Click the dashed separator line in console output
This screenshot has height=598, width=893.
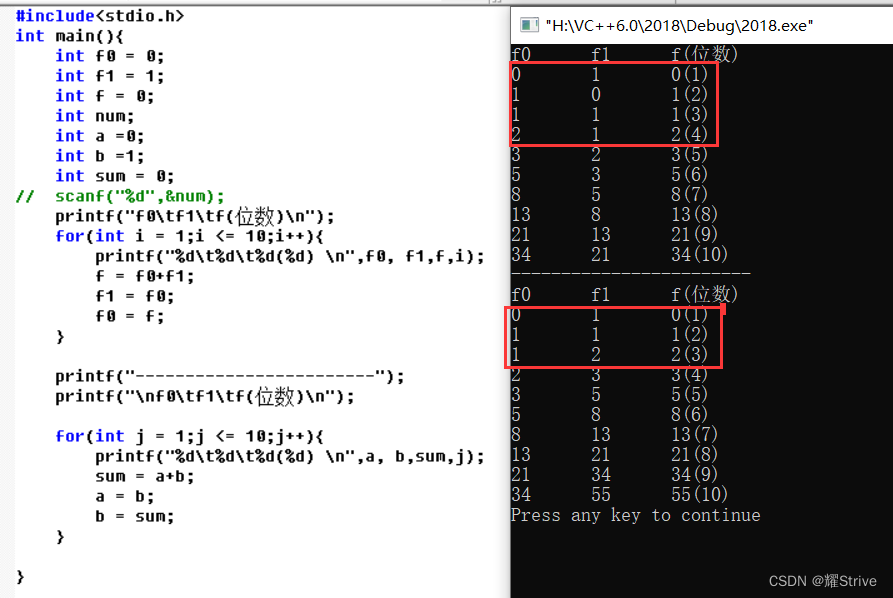click(631, 274)
